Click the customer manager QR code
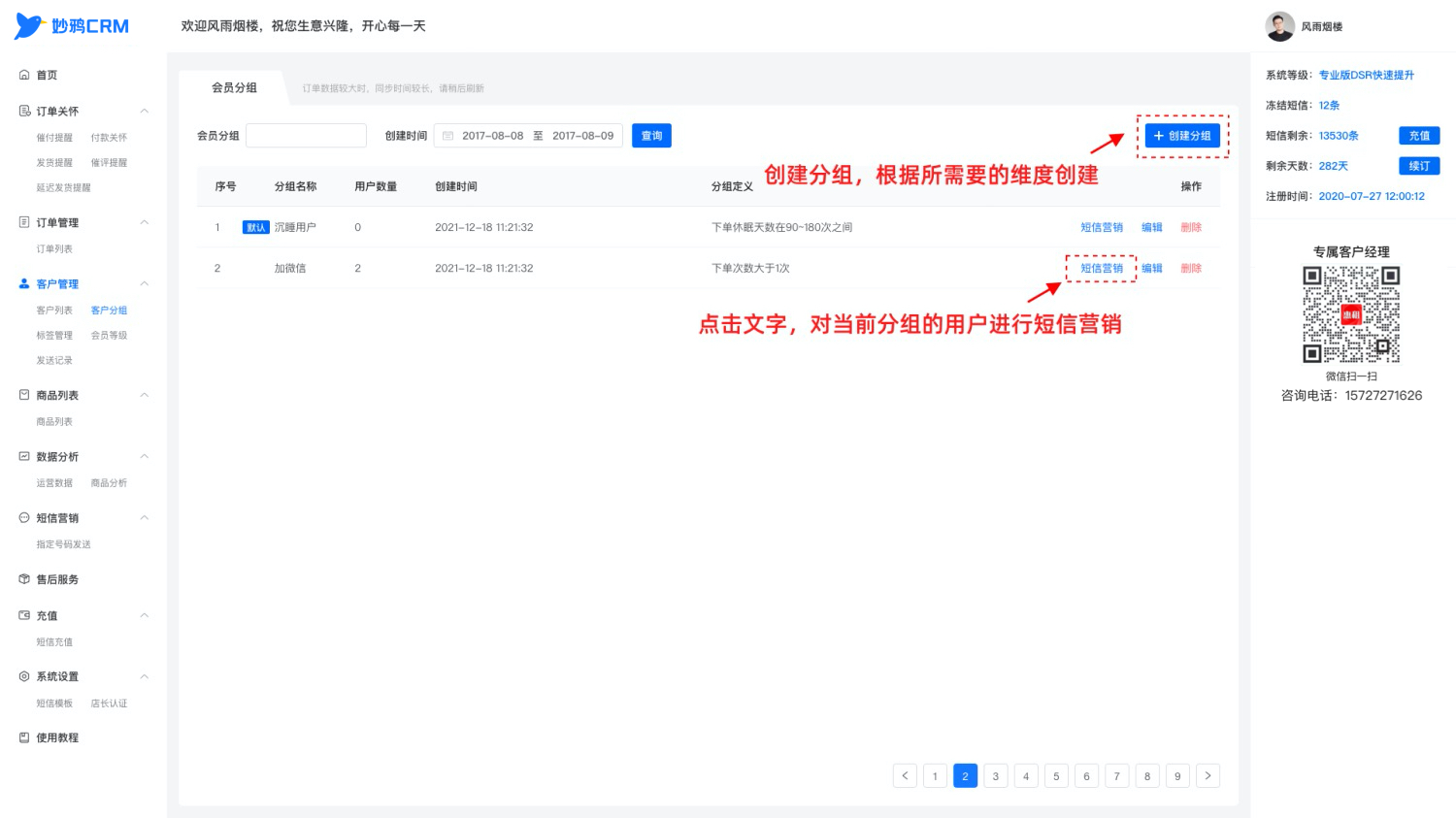Screen dimensions: 1456x818 [1351, 314]
